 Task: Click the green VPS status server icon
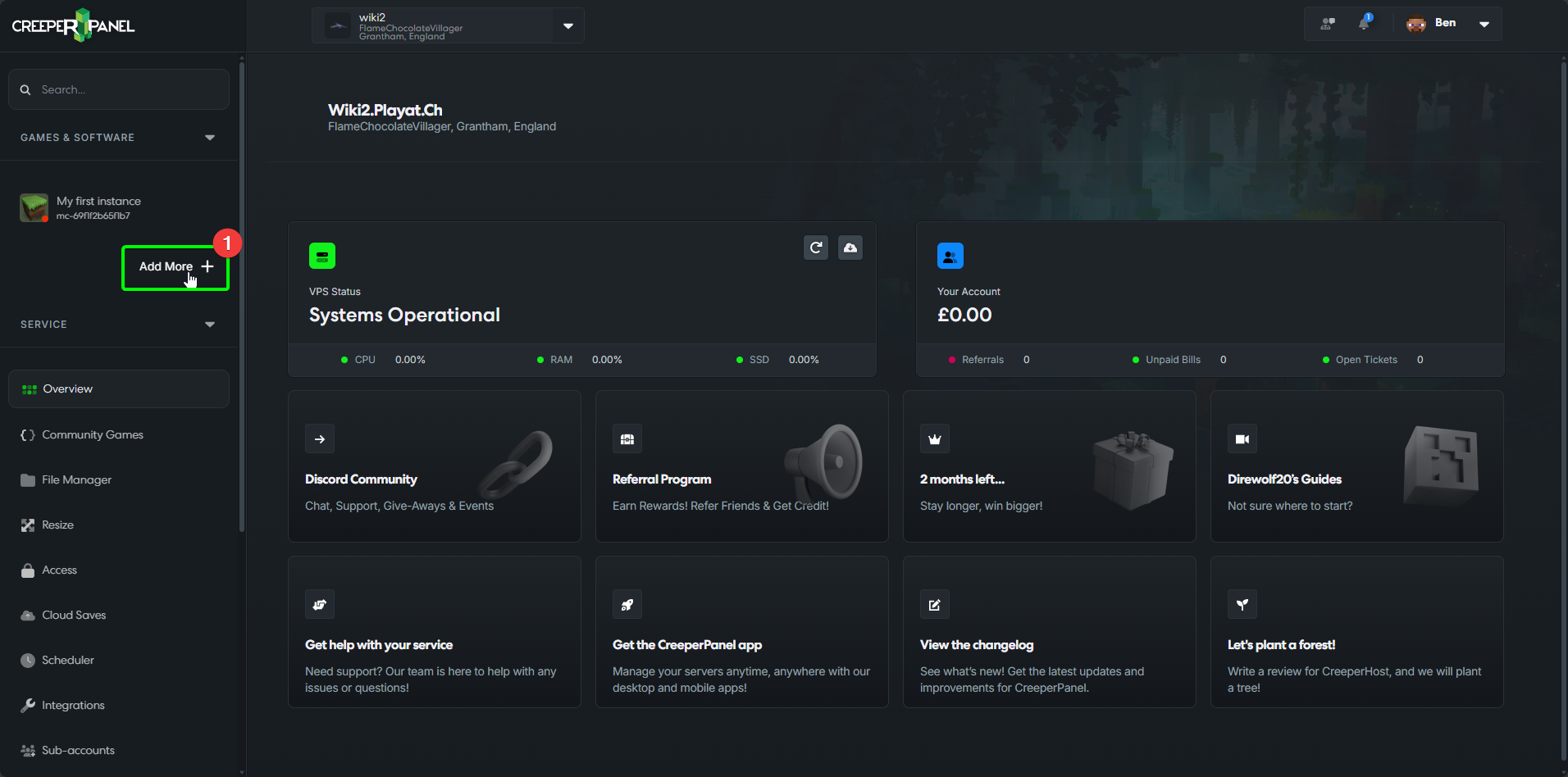[322, 256]
